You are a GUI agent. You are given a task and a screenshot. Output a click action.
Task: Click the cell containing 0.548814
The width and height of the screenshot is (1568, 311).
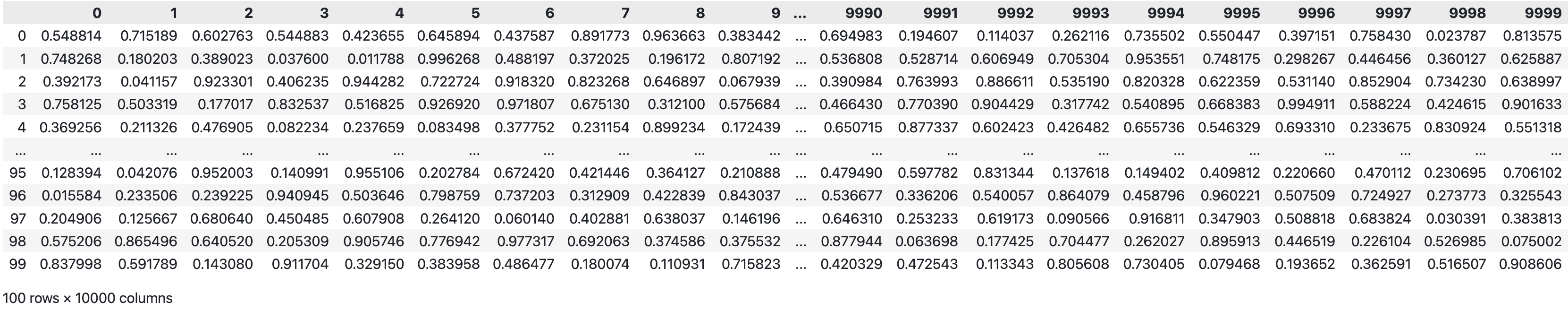(71, 36)
